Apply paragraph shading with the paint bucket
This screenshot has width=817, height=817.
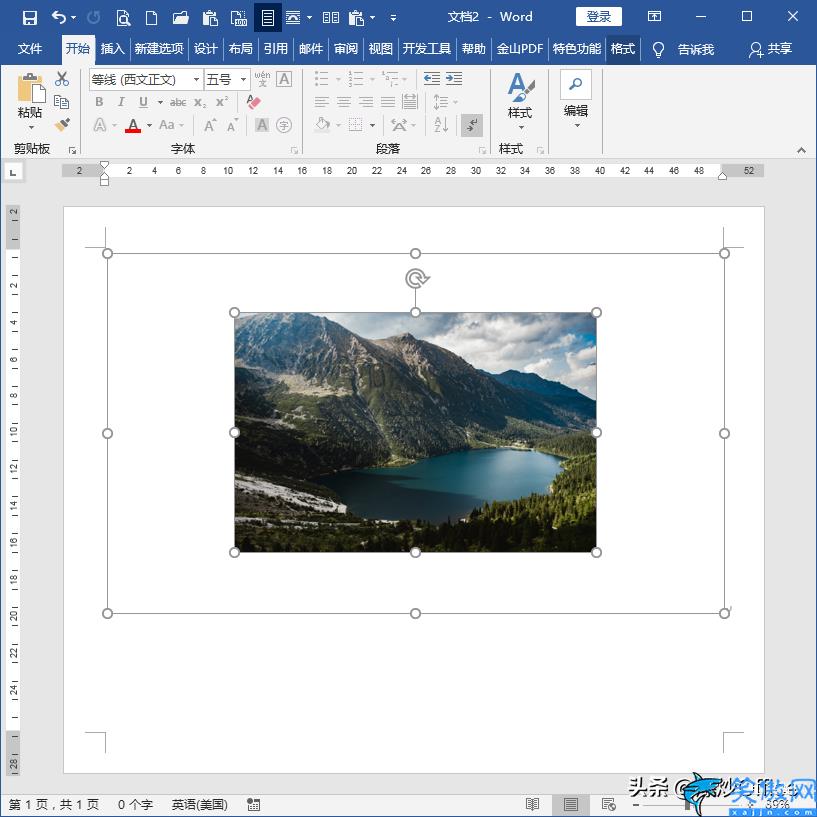click(x=322, y=125)
